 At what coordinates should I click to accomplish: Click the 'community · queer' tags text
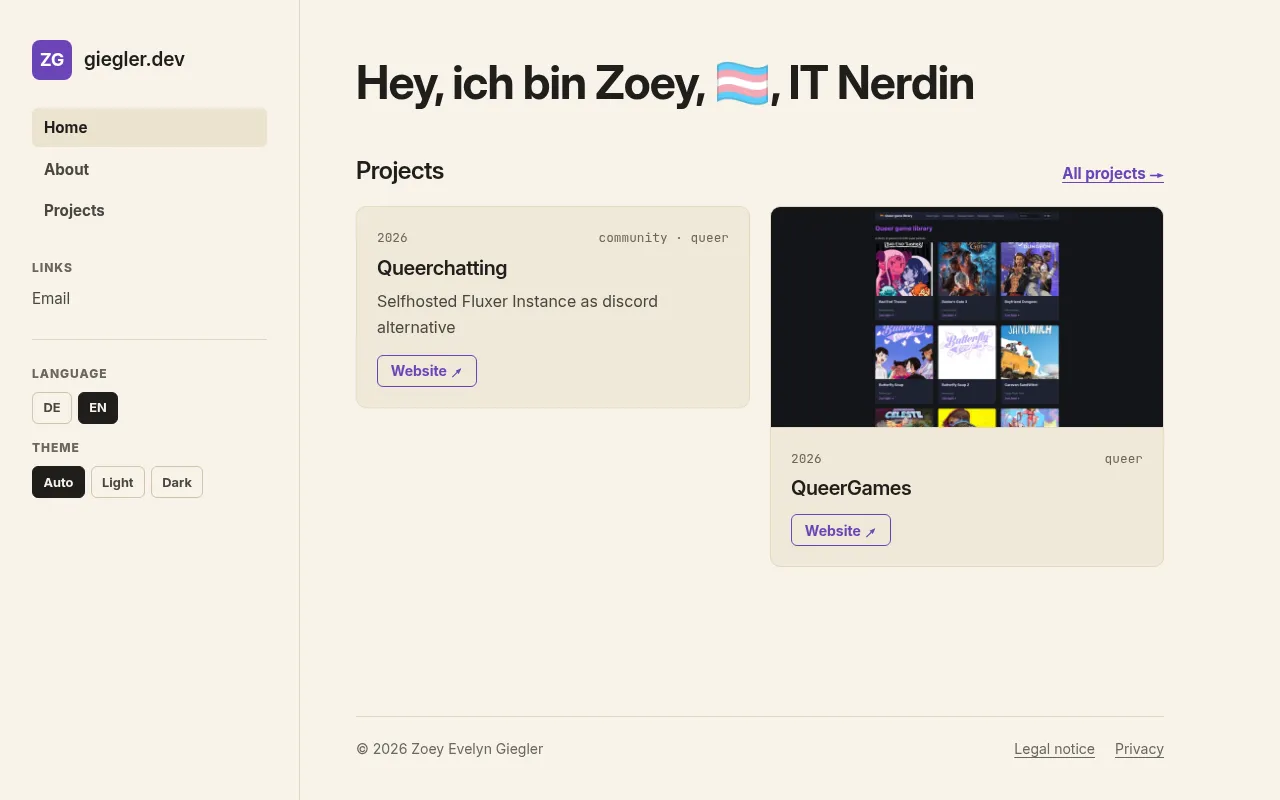[664, 238]
